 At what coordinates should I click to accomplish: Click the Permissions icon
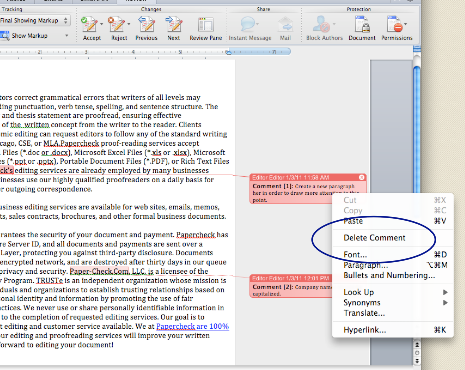coord(394,24)
